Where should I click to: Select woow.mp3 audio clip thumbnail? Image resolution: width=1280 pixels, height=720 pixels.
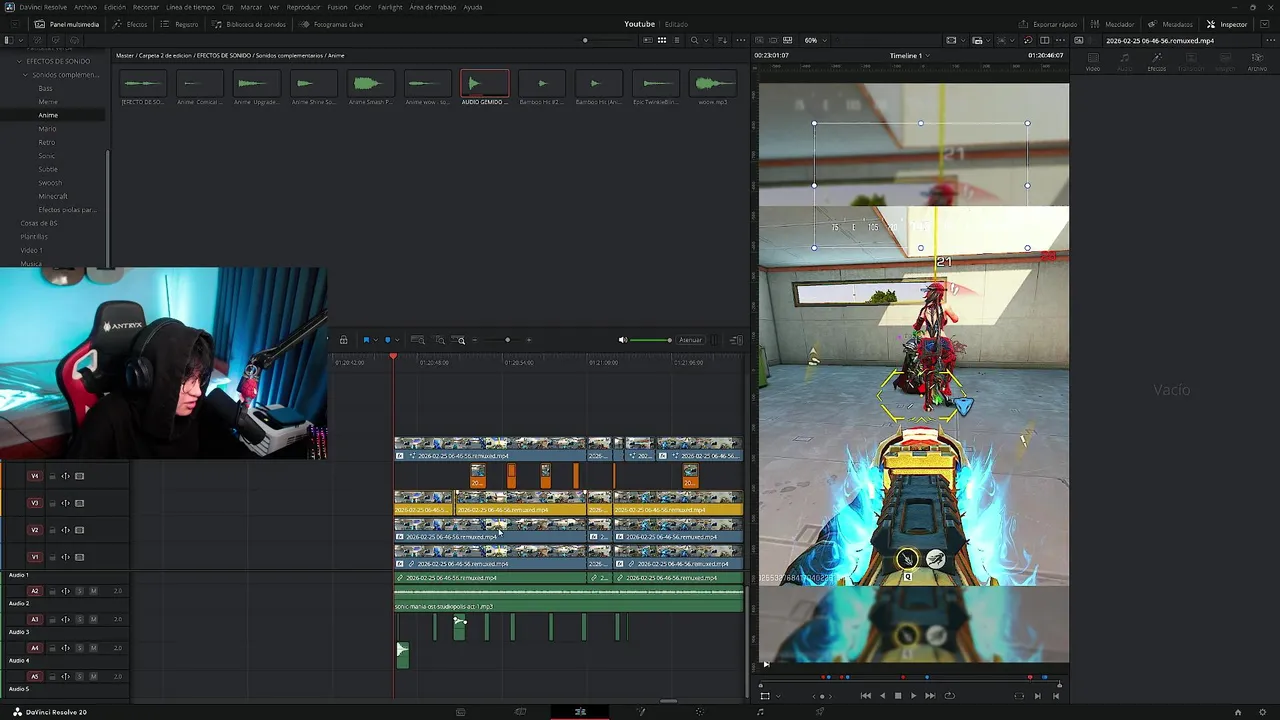pos(713,84)
